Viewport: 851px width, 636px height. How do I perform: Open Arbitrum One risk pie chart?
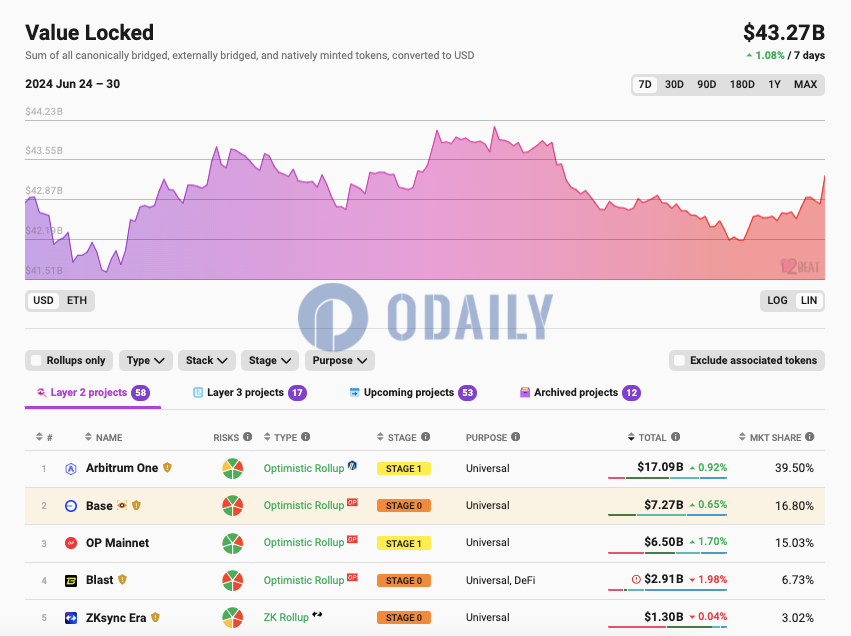(x=232, y=468)
